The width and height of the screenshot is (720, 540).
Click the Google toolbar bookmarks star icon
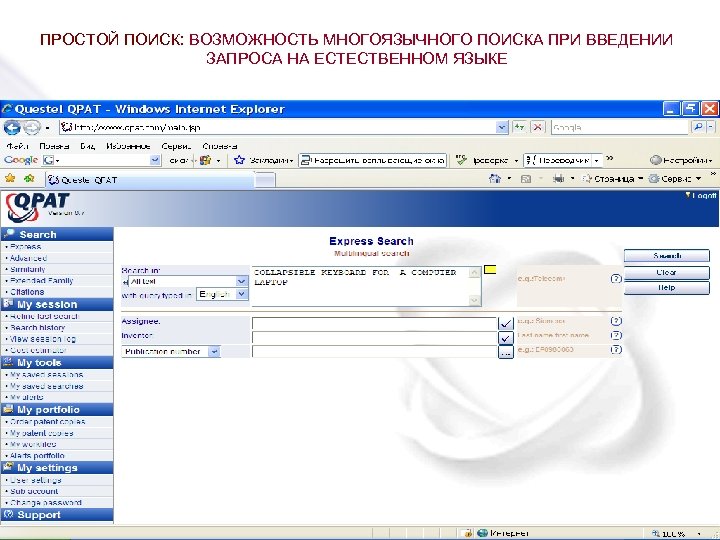[x=239, y=160]
